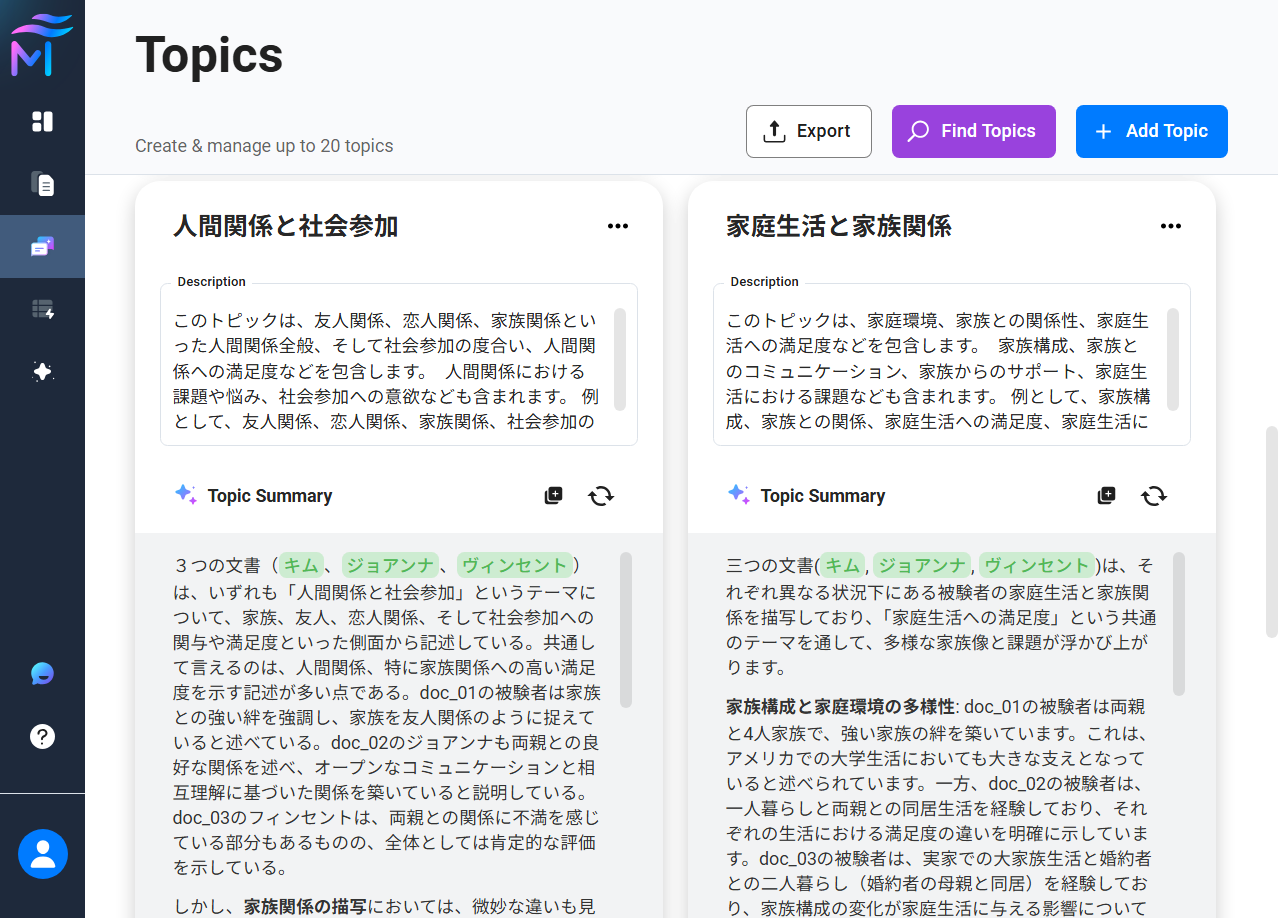Open the user profile avatar

(x=42, y=854)
